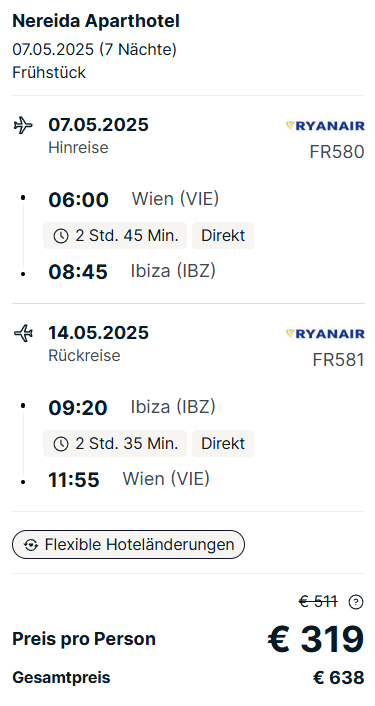Click the € 319 price per person
This screenshot has height=706, width=375.
[316, 639]
